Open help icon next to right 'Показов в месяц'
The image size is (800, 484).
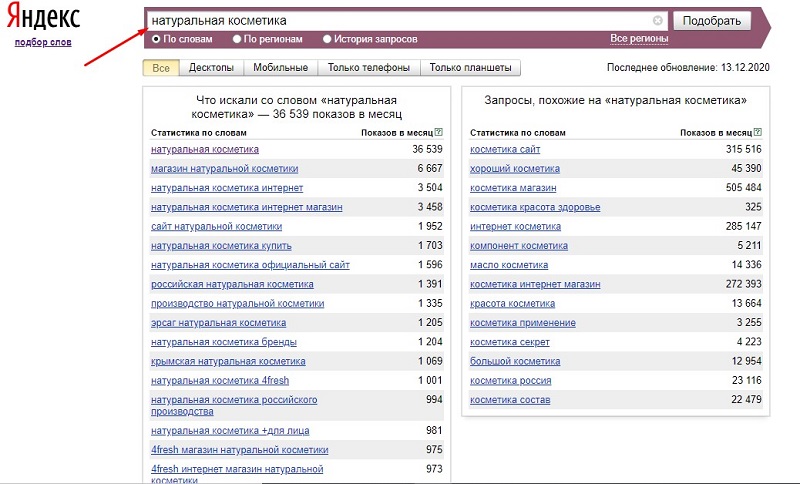pos(758,133)
